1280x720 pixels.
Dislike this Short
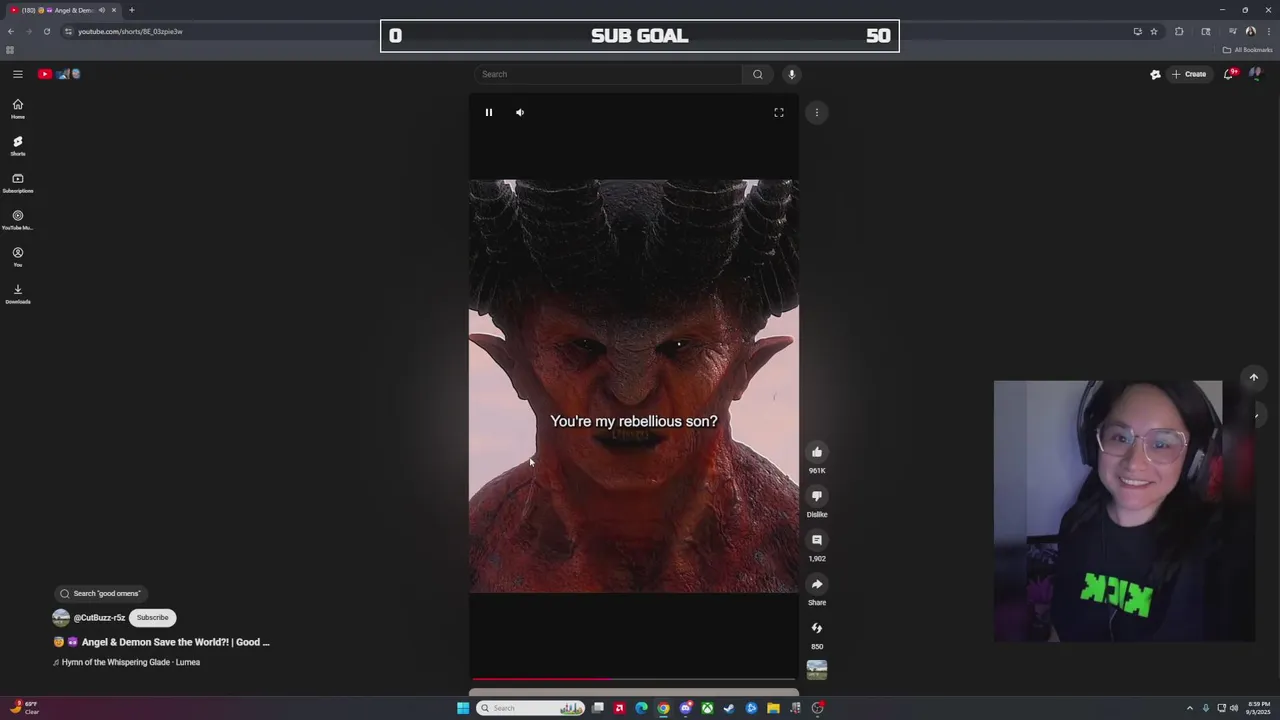[x=817, y=496]
